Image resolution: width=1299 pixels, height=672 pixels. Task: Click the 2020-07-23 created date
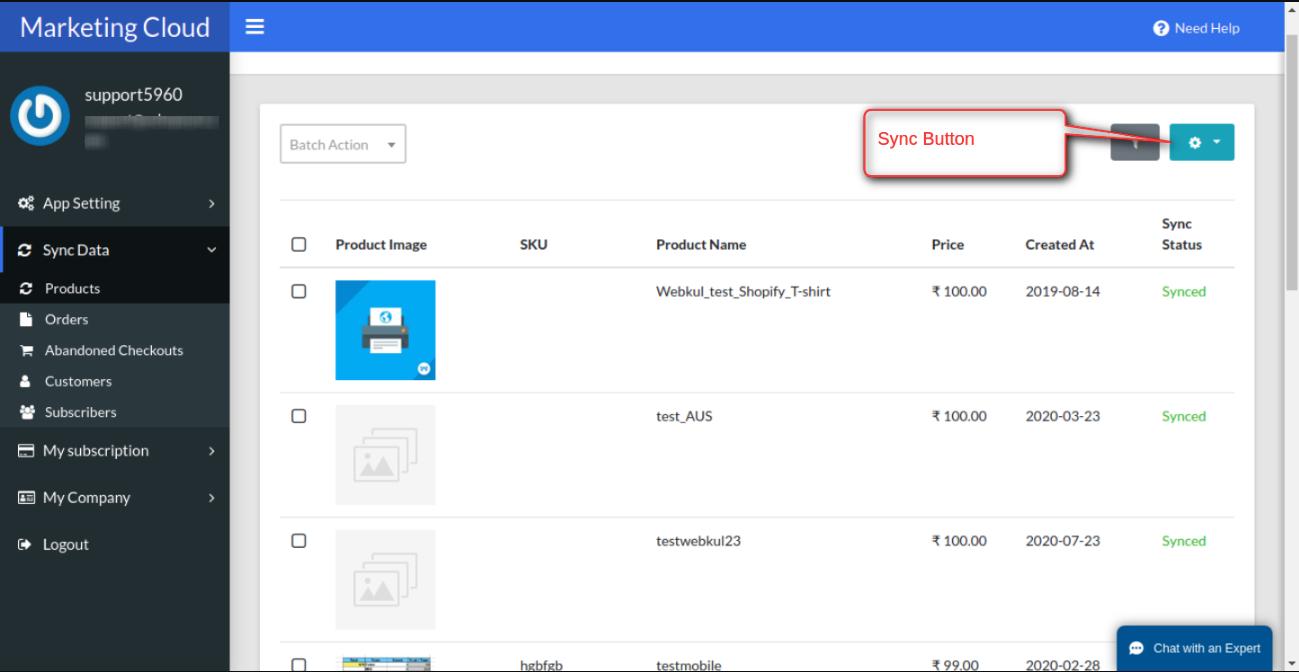1063,541
